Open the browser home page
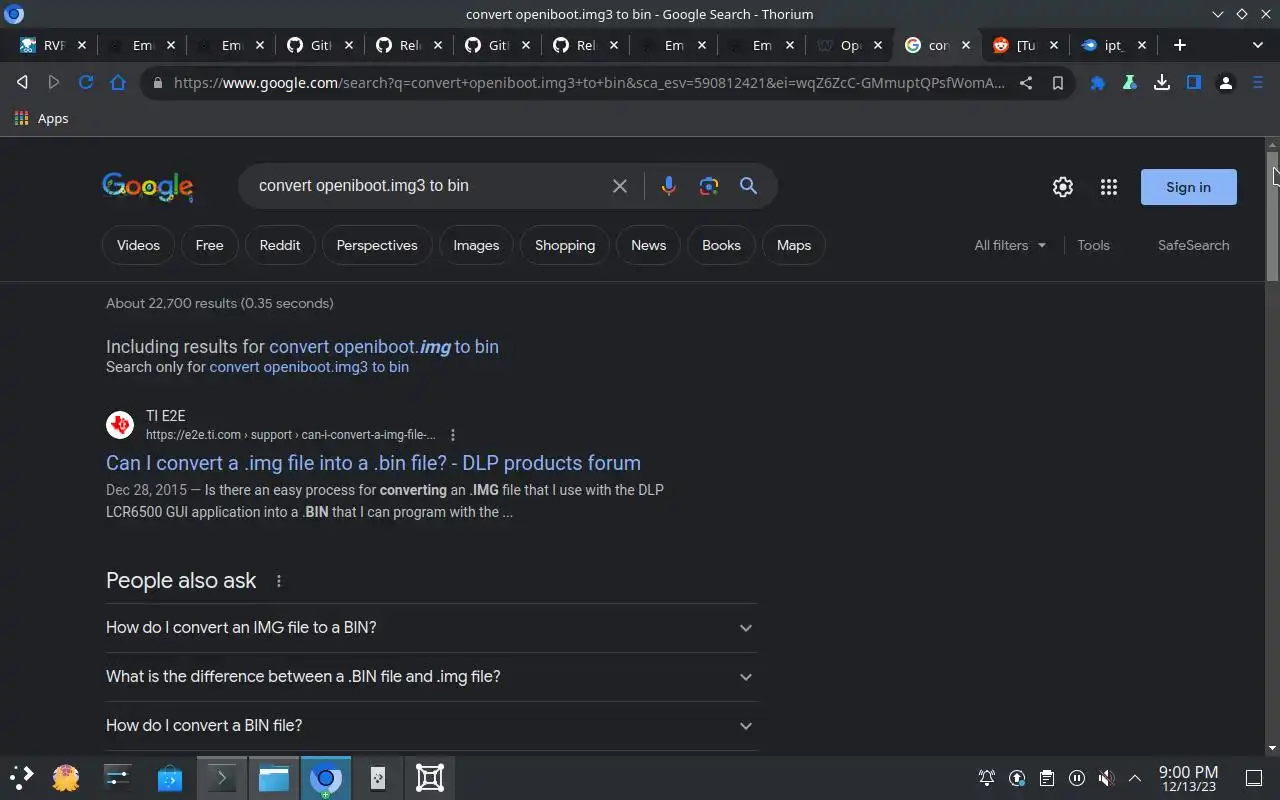 click(x=118, y=83)
